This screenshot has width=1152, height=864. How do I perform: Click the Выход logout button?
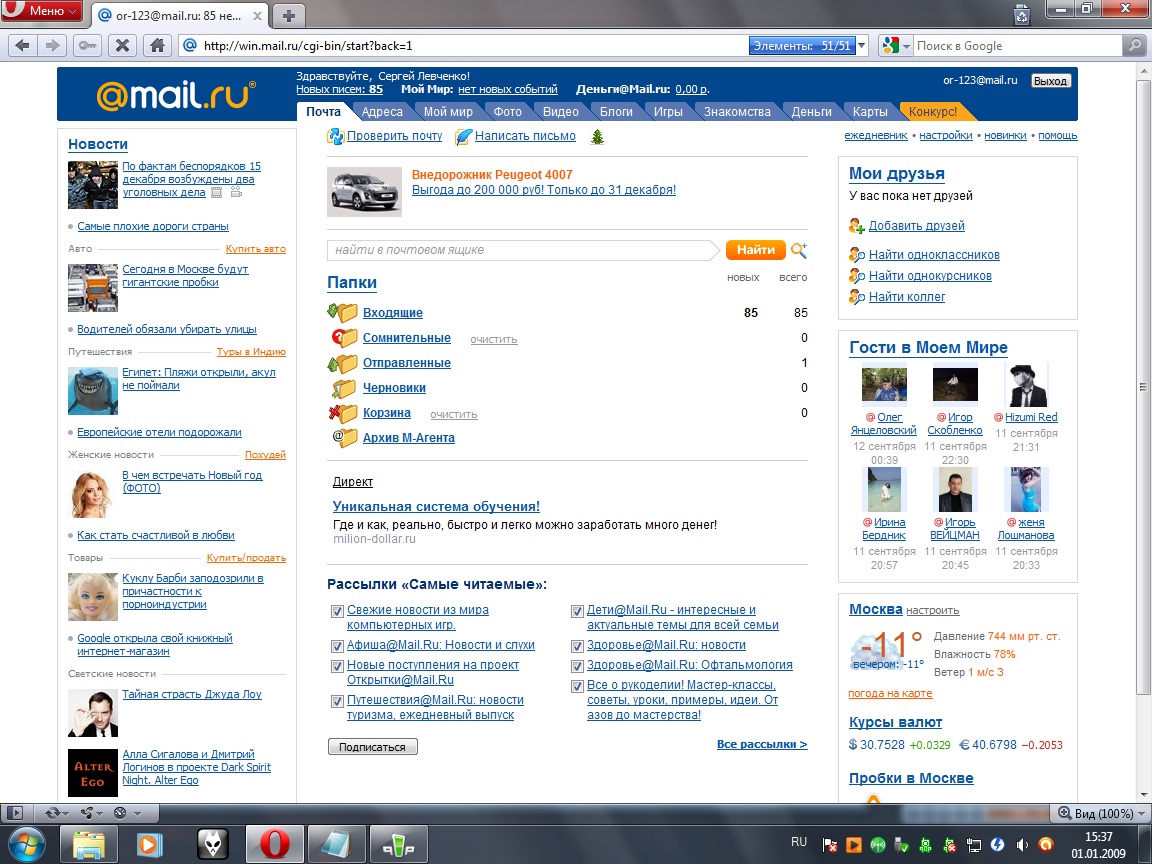pos(1050,81)
